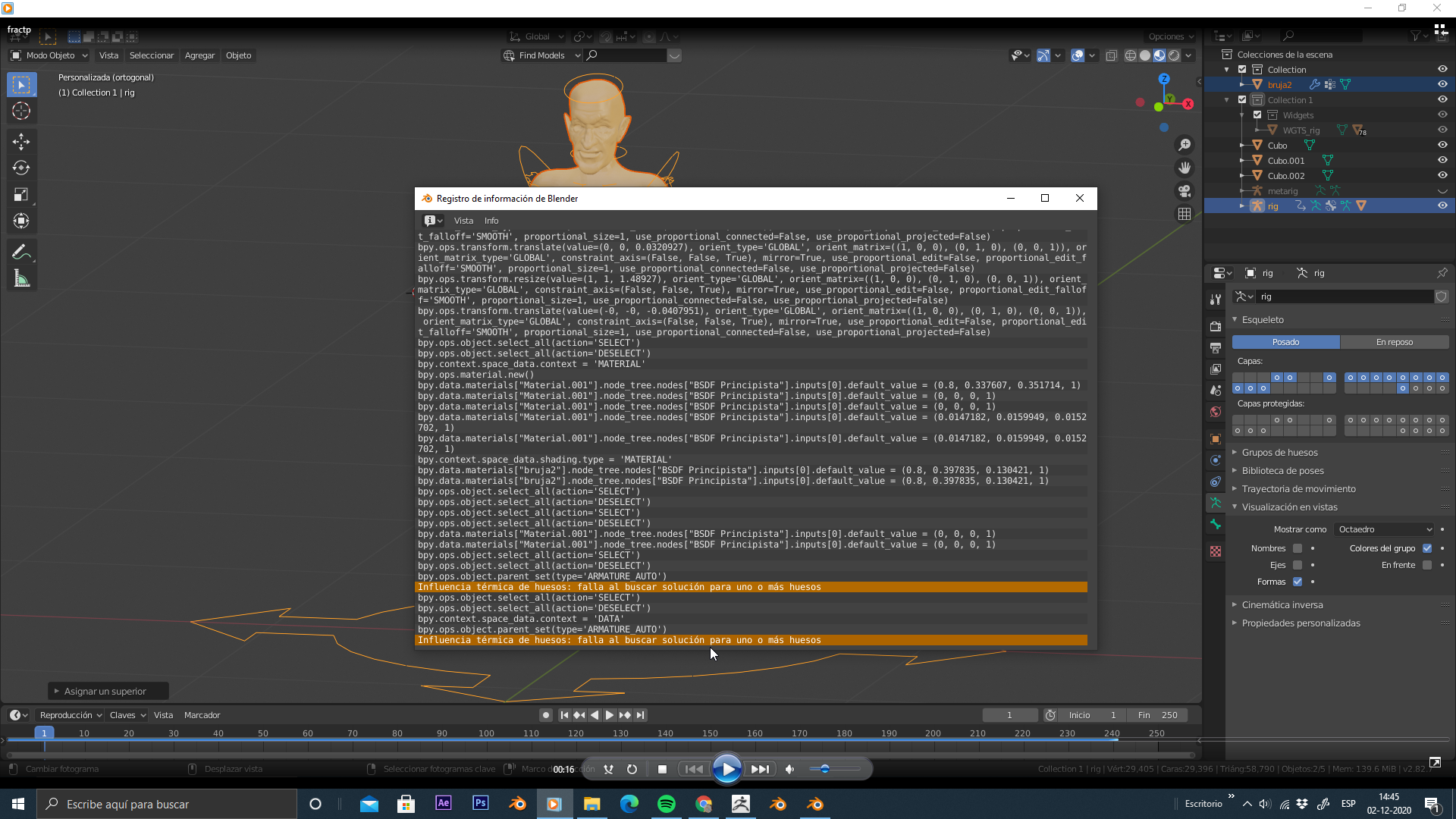Disable the Formas checkbox

point(1298,582)
